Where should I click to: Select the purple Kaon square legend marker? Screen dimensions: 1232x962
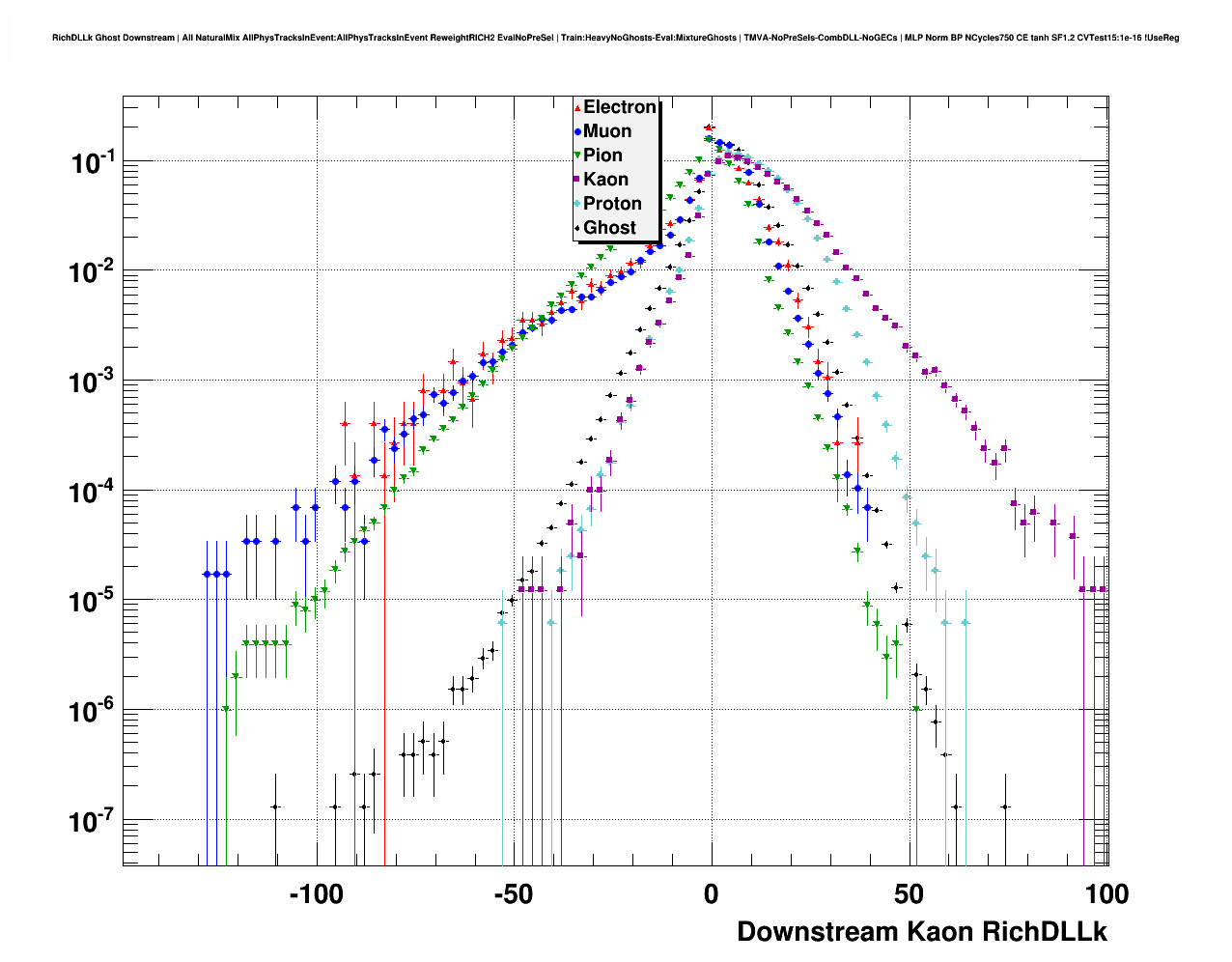pos(577,181)
